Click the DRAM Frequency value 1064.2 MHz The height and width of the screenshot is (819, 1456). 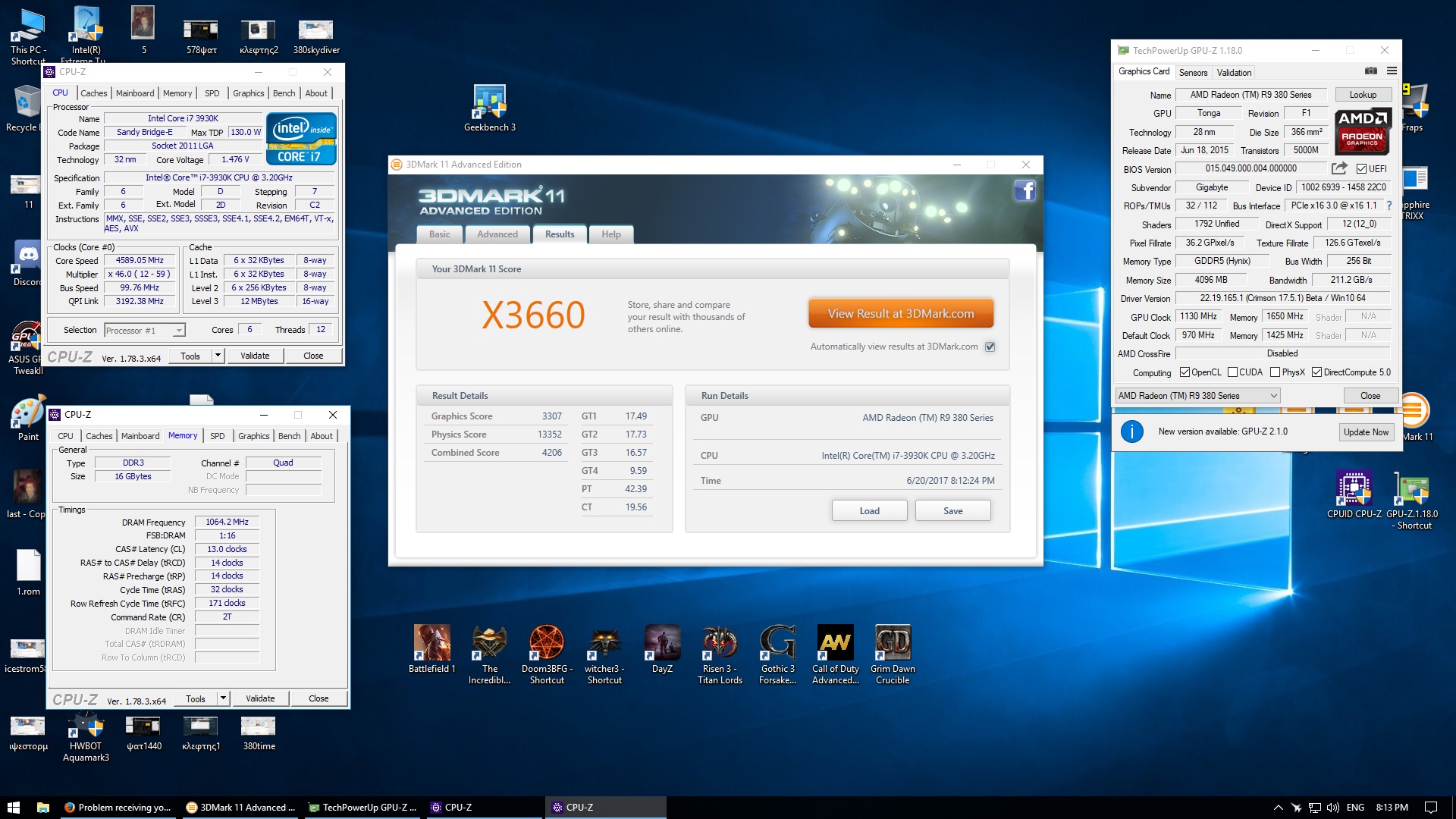(x=227, y=522)
